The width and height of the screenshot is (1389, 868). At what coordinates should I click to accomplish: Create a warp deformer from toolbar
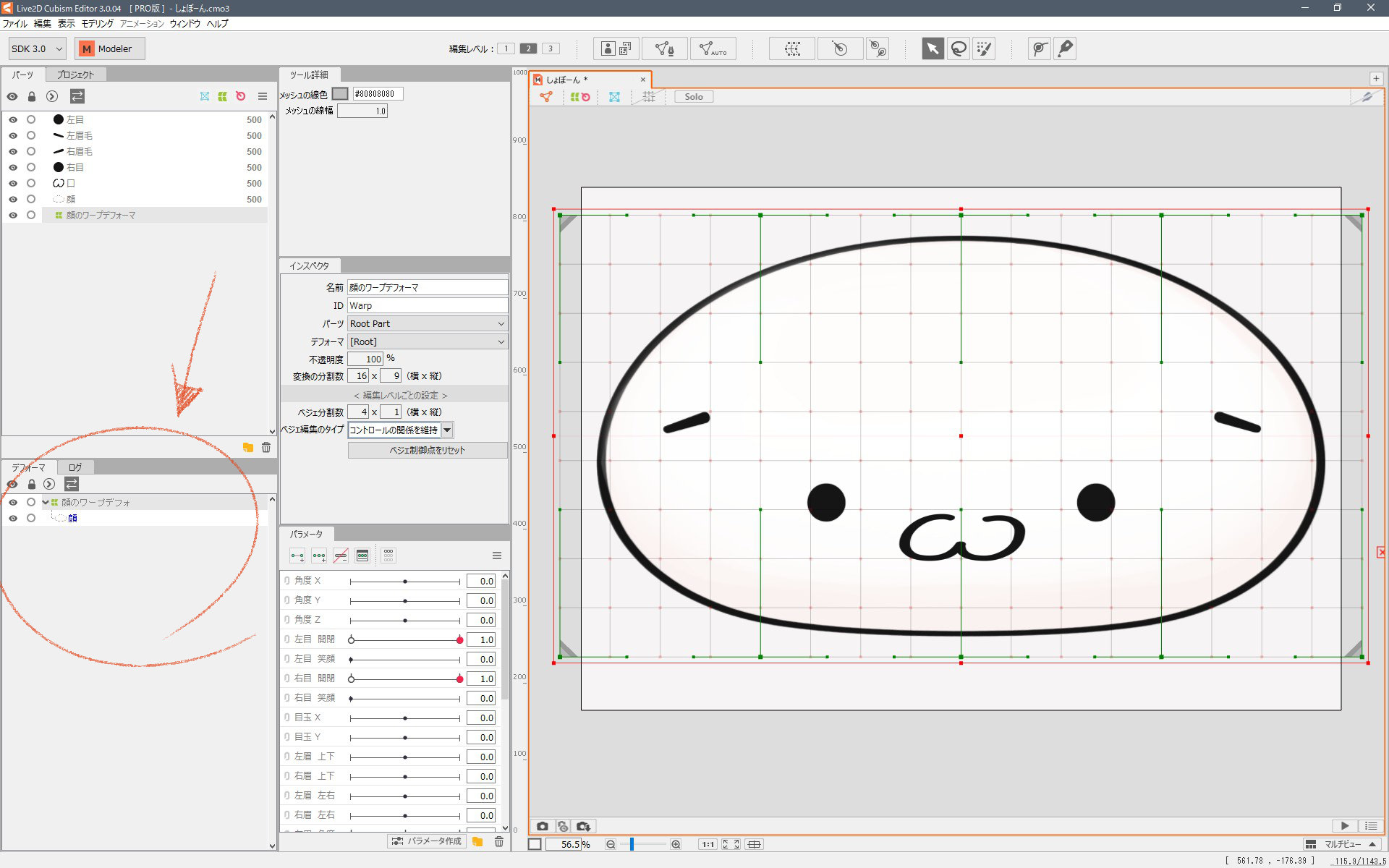pos(792,48)
